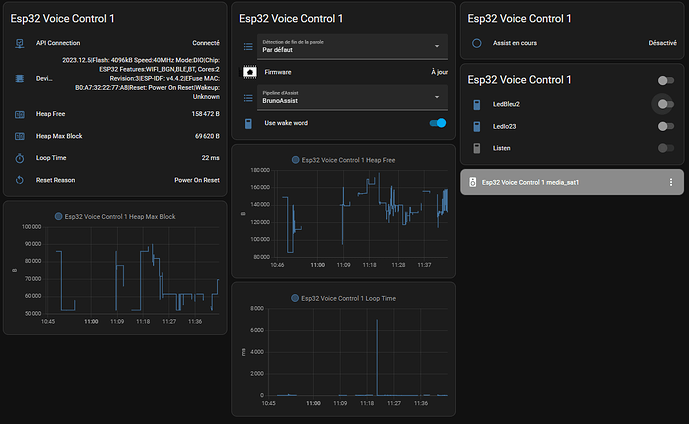Click the Loop Time graph legend item
This screenshot has height=424, width=689.
click(343, 298)
